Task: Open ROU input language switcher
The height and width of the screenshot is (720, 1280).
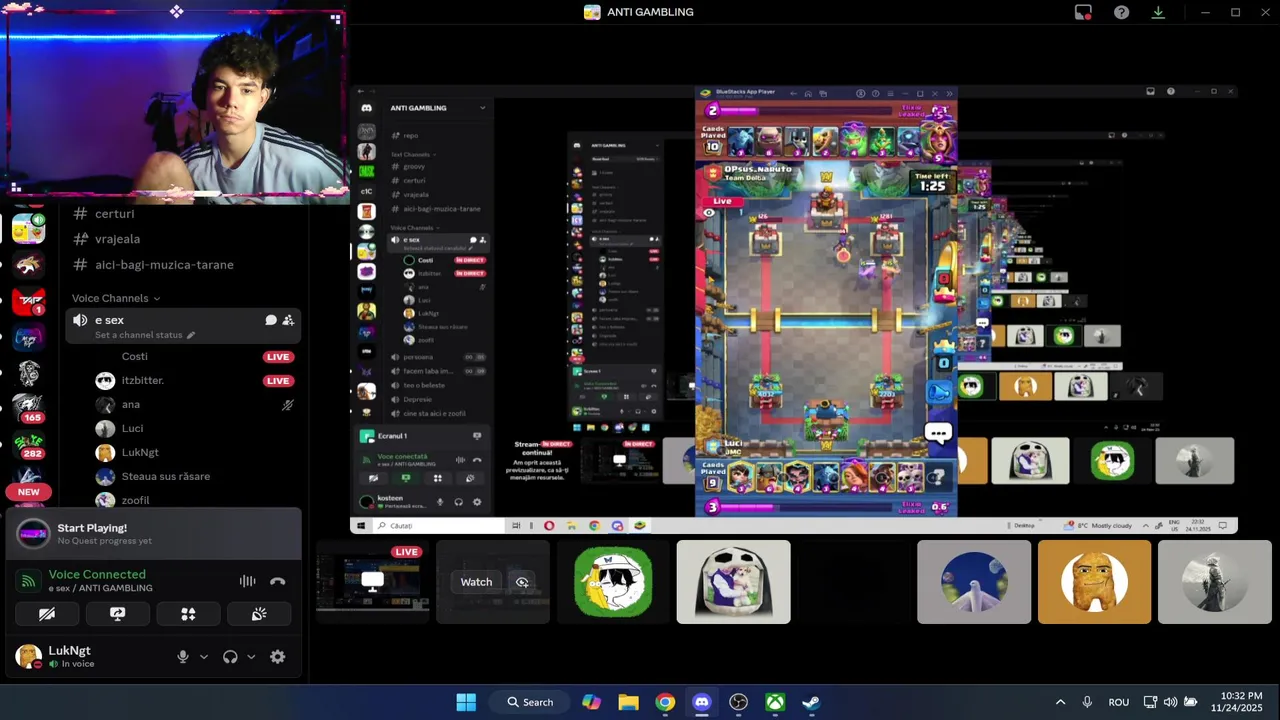Action: pos(1119,702)
